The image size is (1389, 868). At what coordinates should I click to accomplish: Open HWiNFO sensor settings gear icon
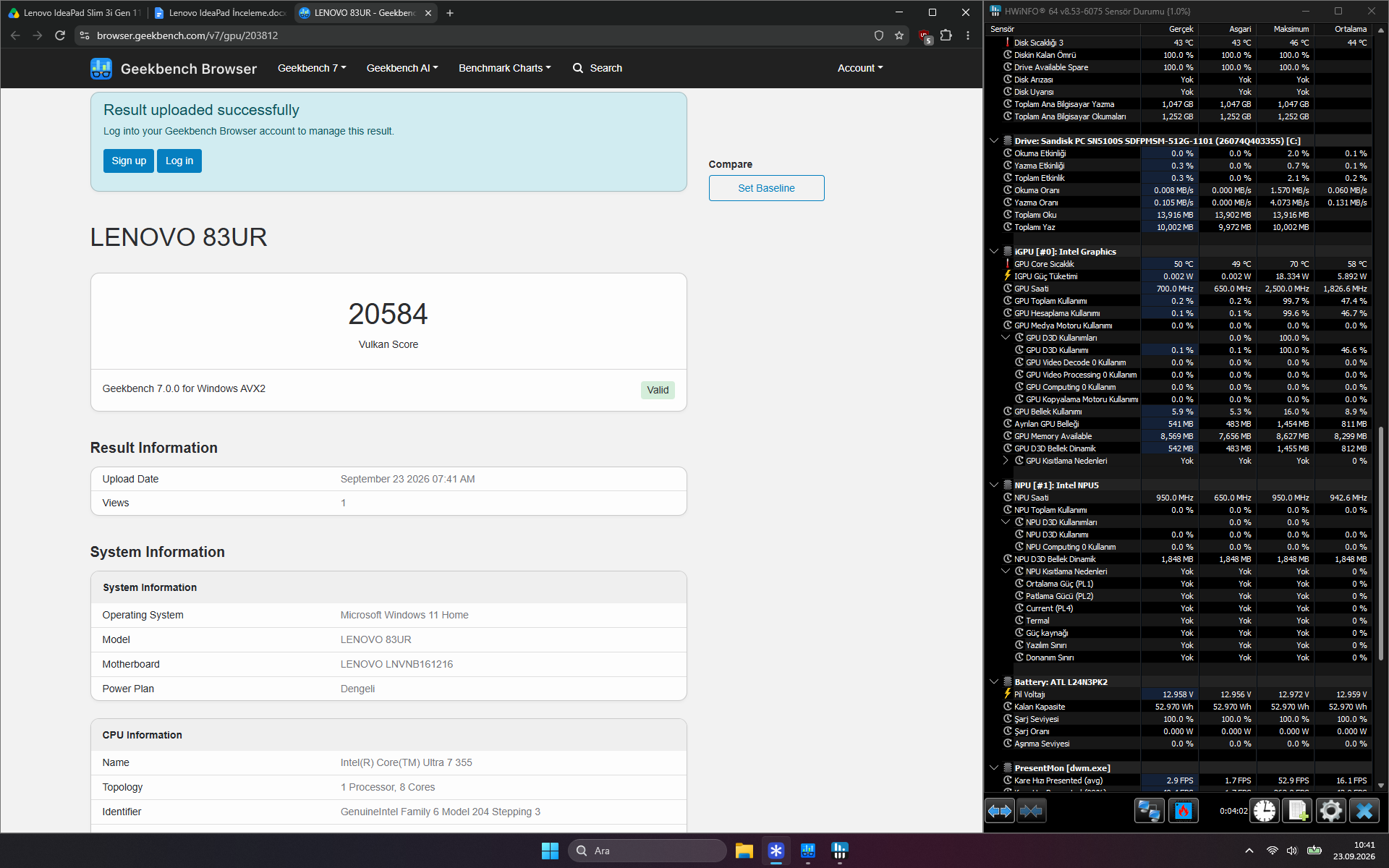(x=1330, y=811)
